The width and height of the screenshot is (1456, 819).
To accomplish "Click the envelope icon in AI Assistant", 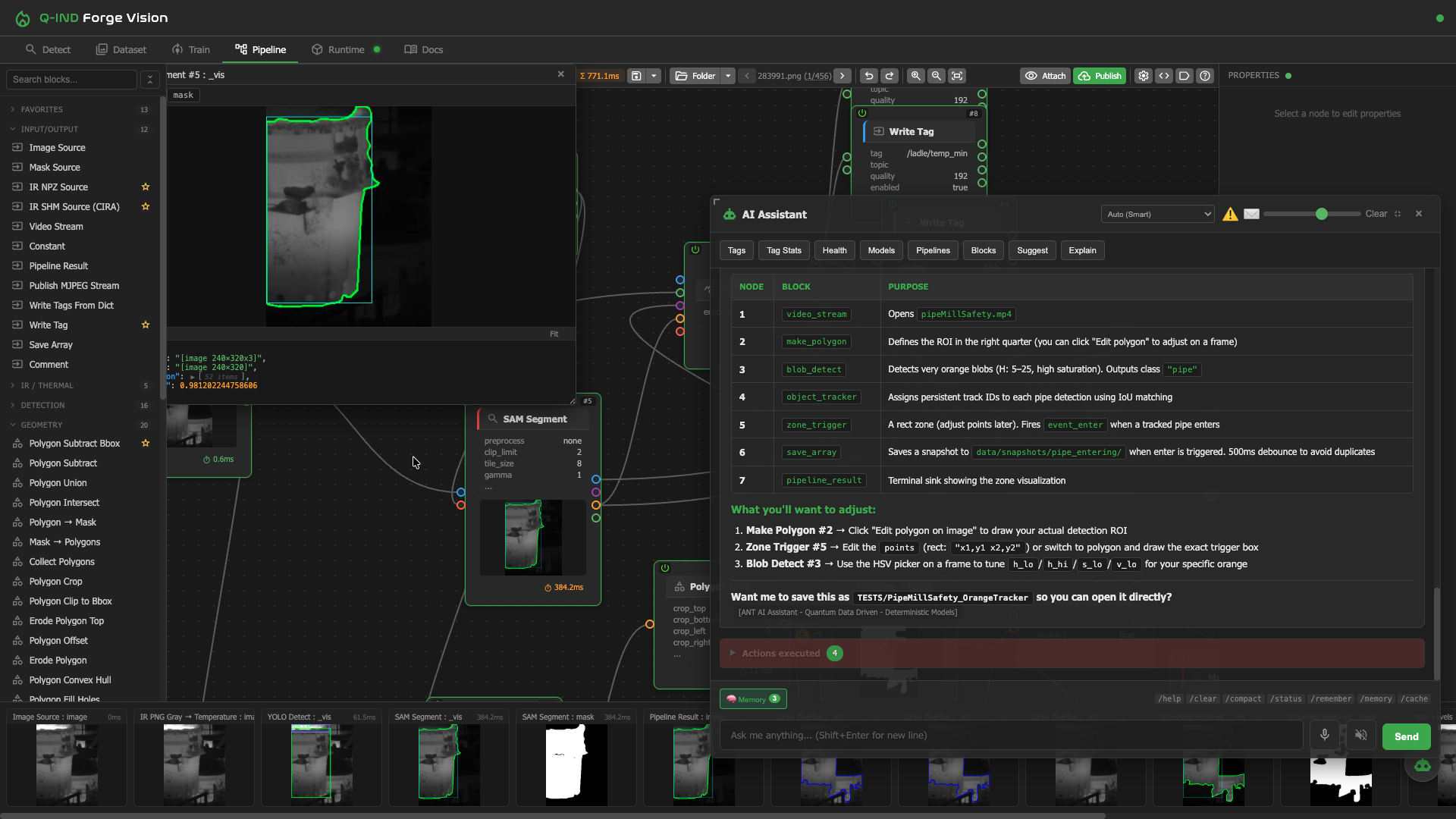I will click(1251, 215).
